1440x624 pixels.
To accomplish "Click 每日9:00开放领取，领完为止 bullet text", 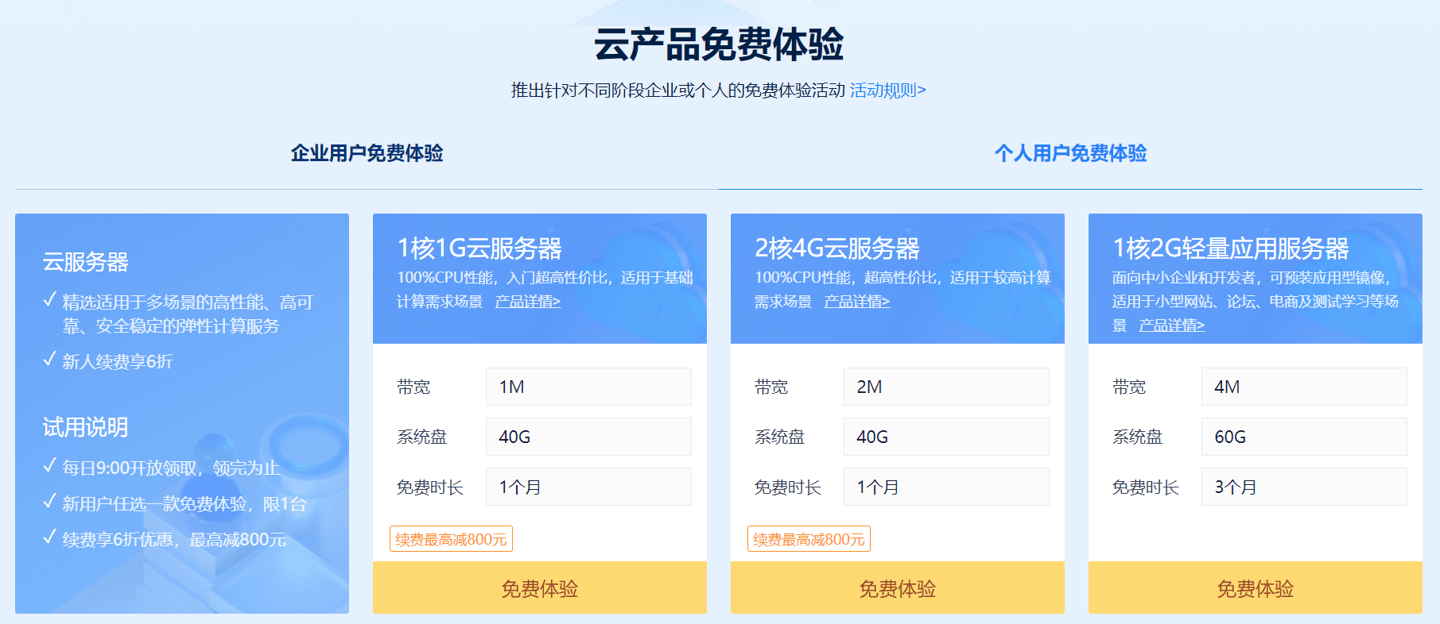I will pos(171,468).
